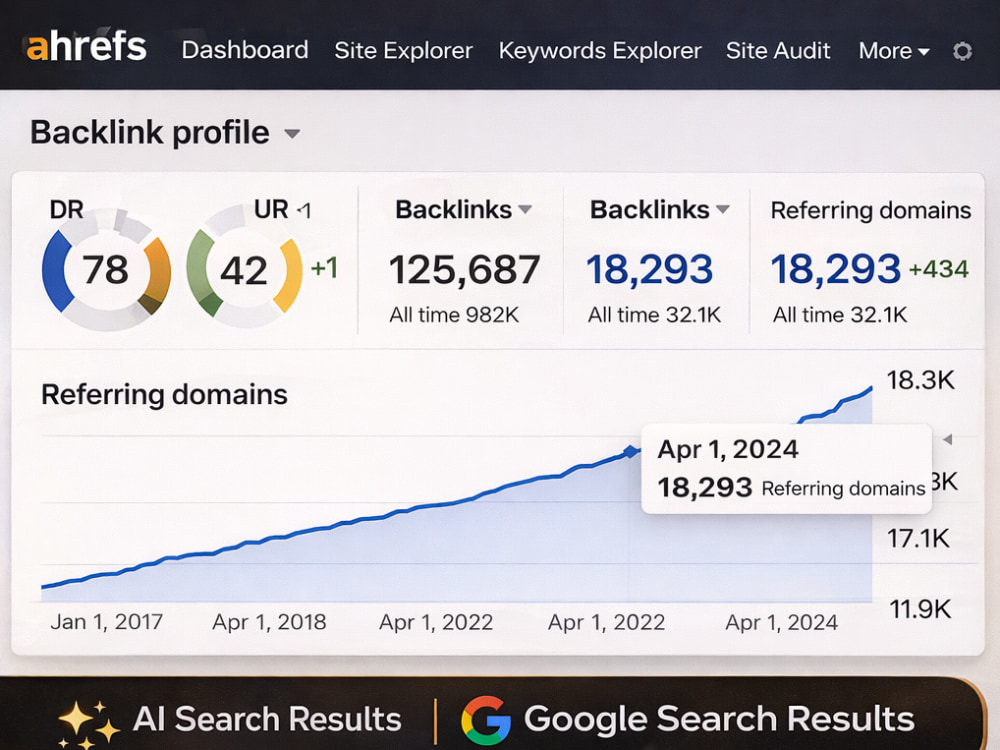Image resolution: width=1000 pixels, height=750 pixels.
Task: Click the green +1 UR change
Action: click(324, 268)
